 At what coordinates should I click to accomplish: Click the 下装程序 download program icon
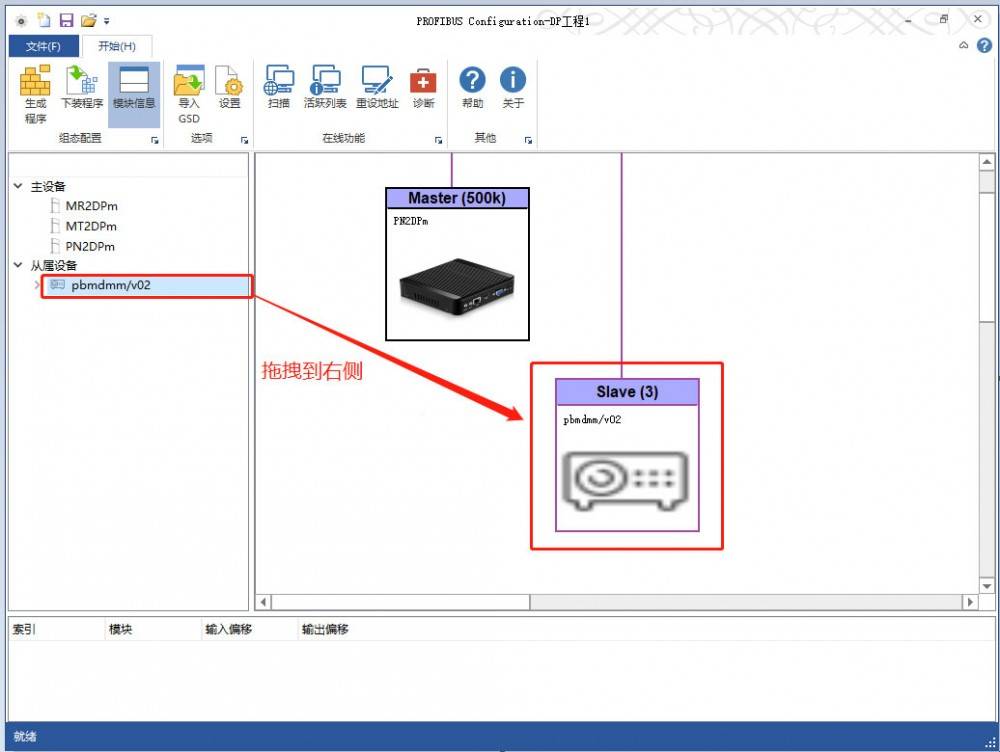pos(82,87)
